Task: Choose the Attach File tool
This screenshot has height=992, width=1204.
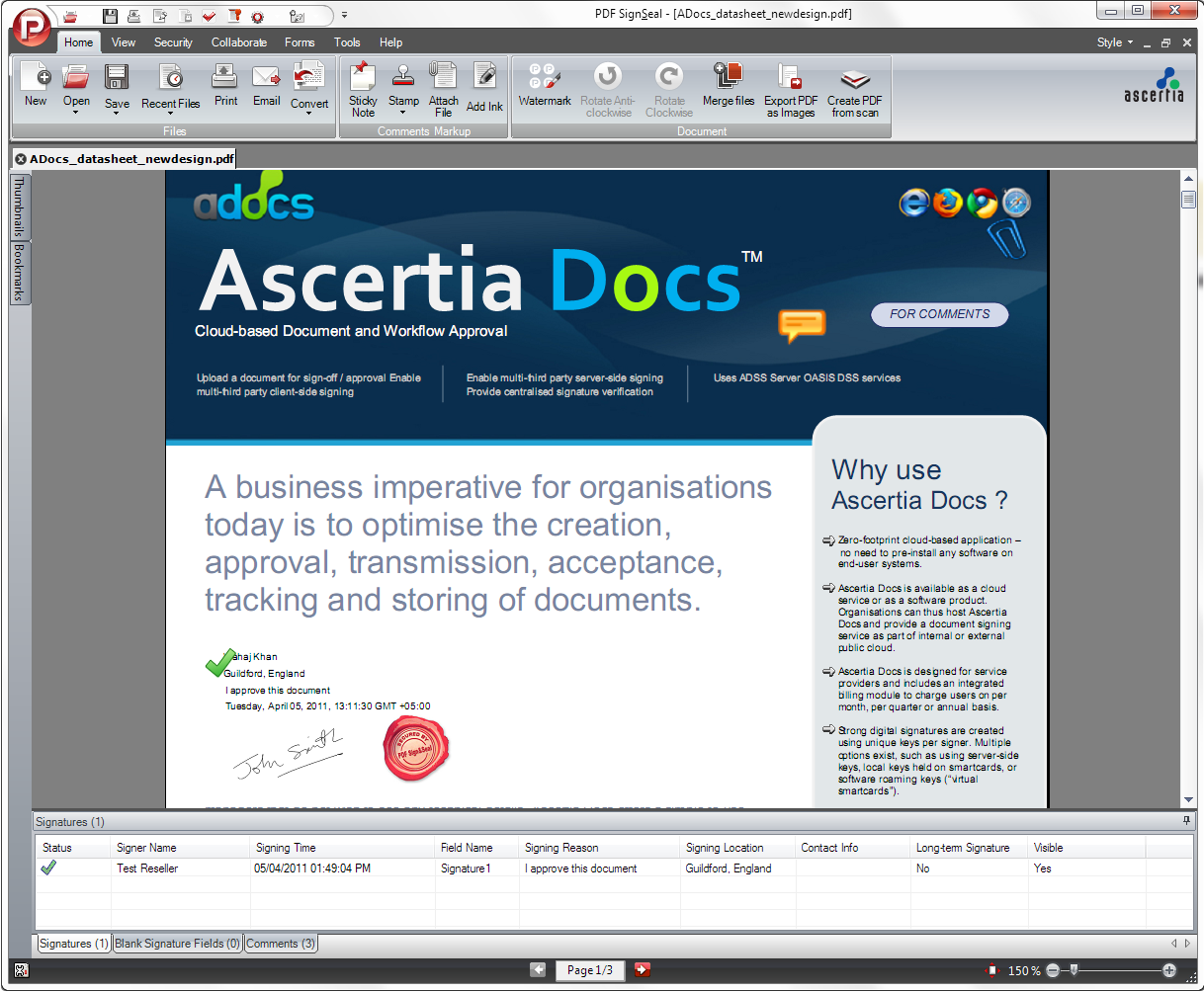Action: coord(444,89)
